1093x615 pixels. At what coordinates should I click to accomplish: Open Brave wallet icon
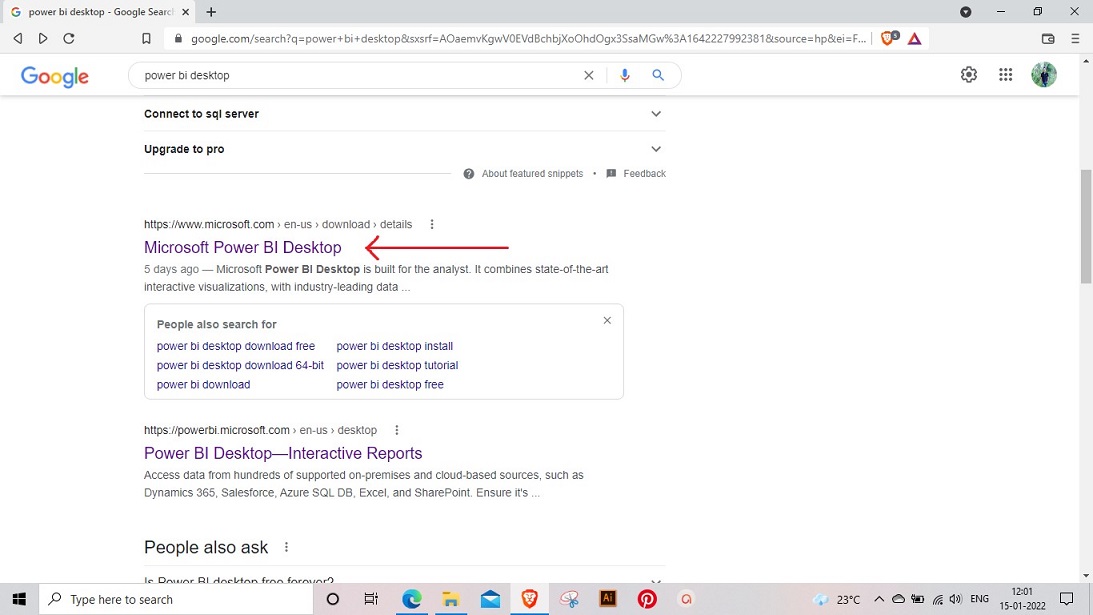click(x=1048, y=39)
